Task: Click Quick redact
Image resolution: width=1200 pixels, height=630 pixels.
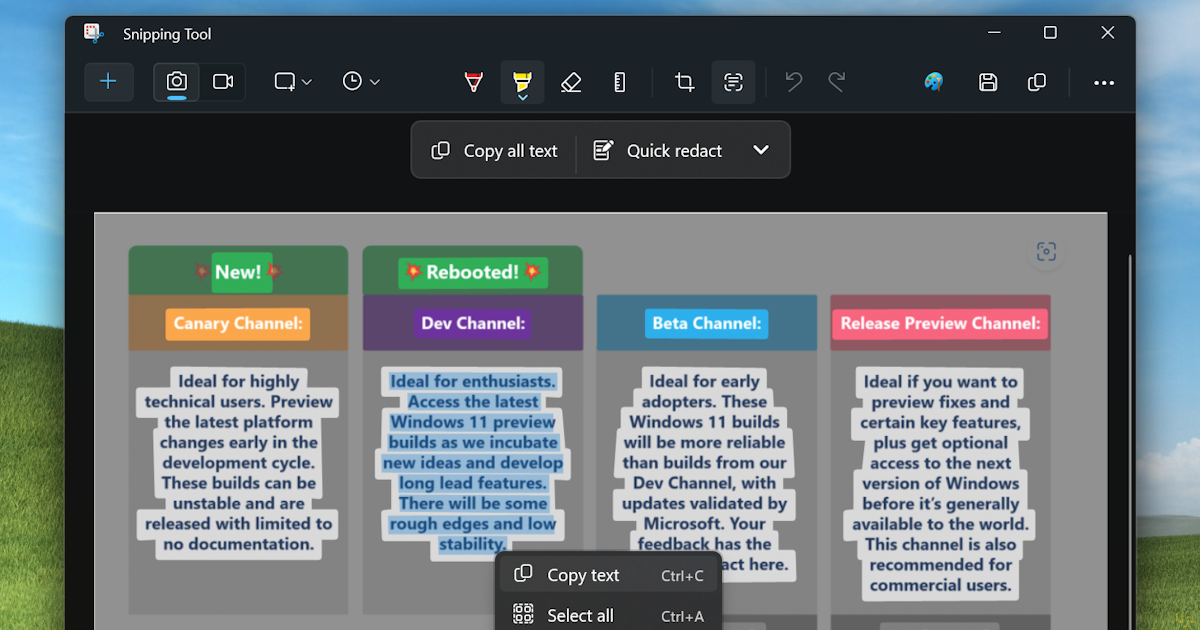Action: click(x=657, y=150)
